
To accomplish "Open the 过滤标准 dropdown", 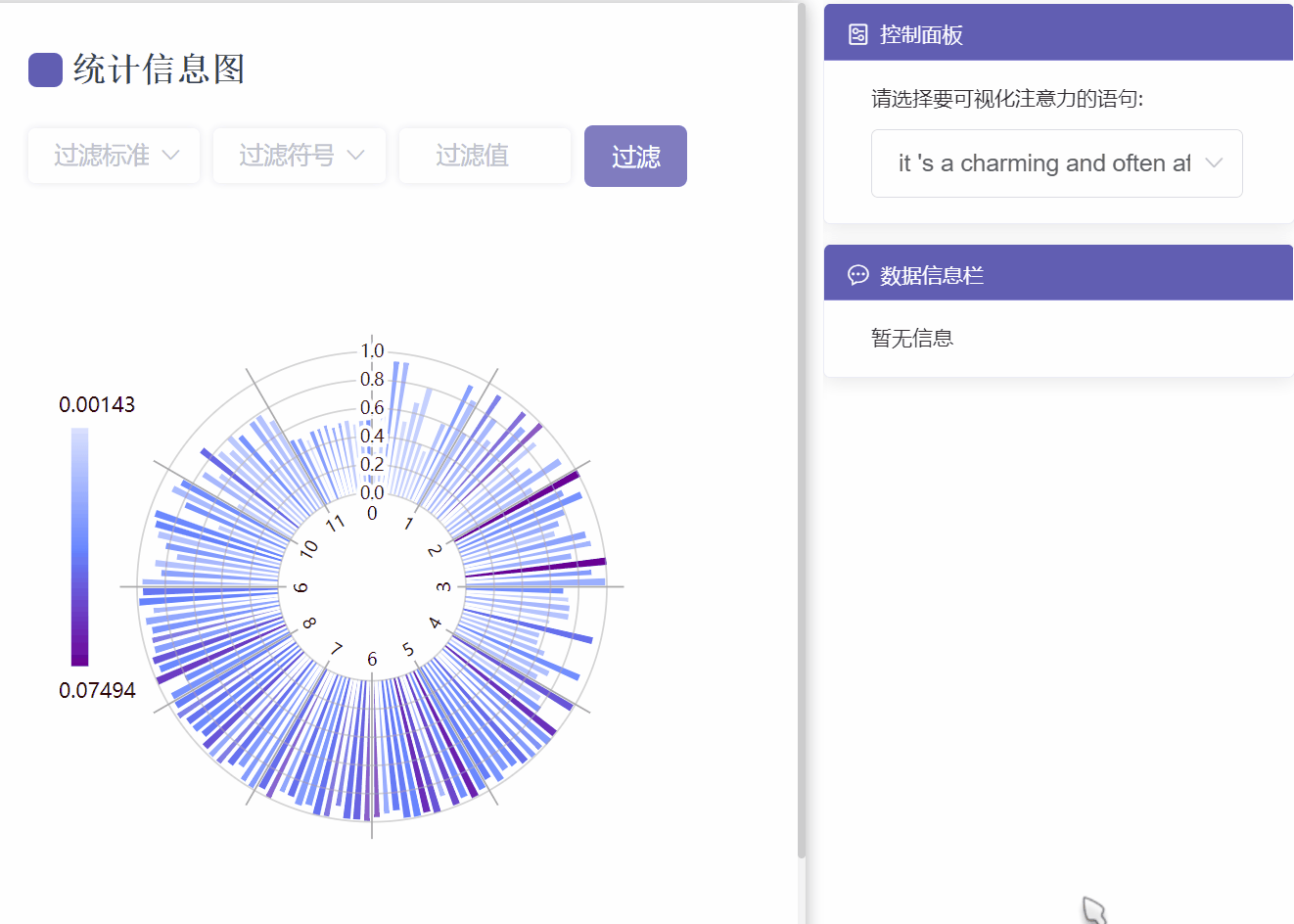I will 115,156.
